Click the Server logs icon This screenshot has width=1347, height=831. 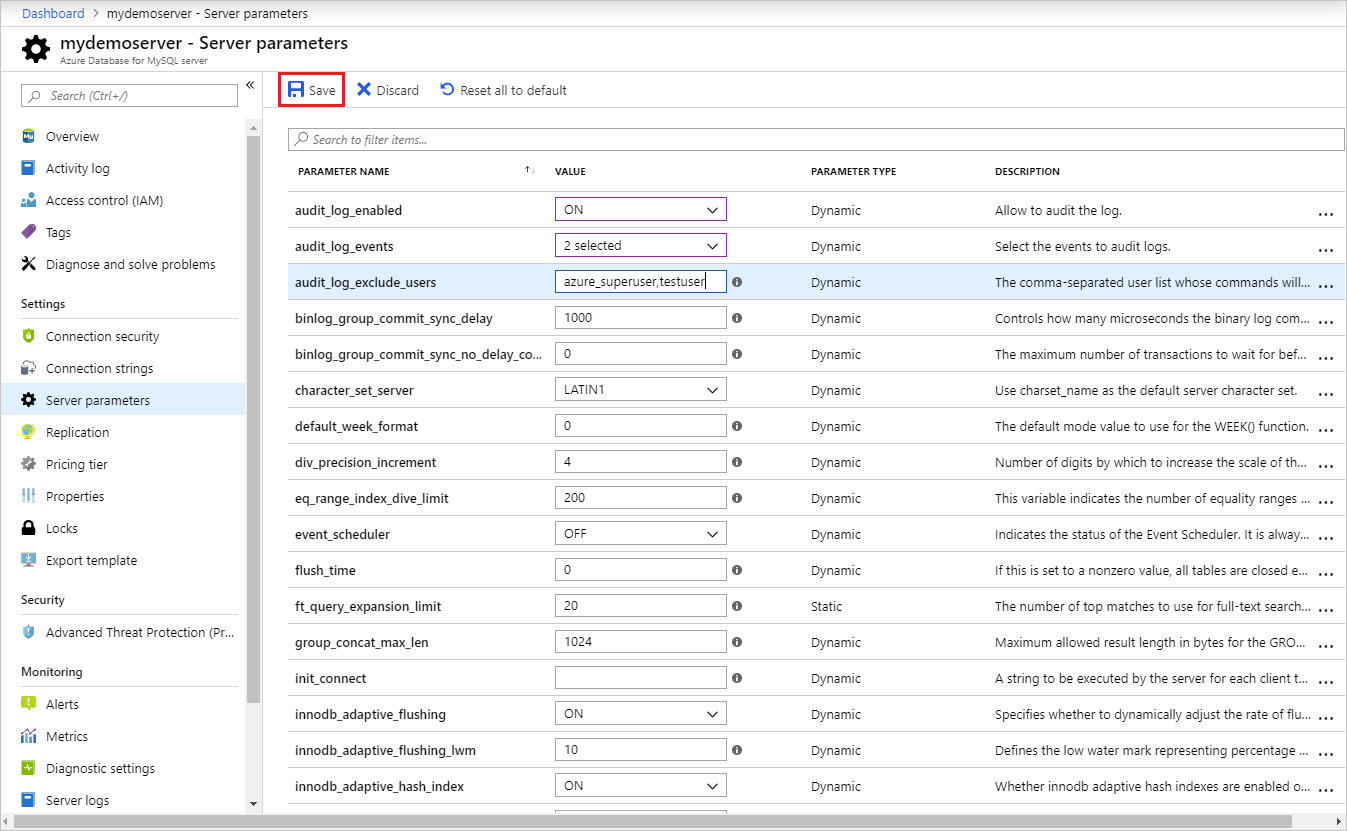[x=29, y=800]
